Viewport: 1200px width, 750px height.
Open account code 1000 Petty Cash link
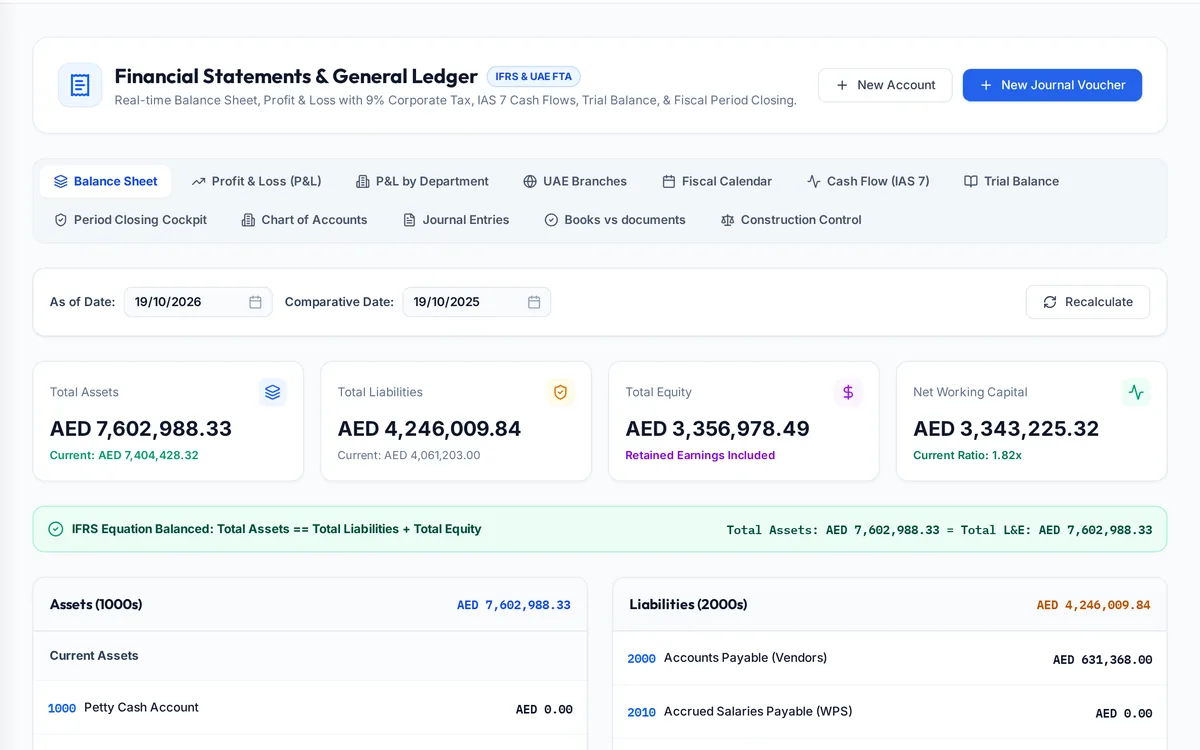62,708
